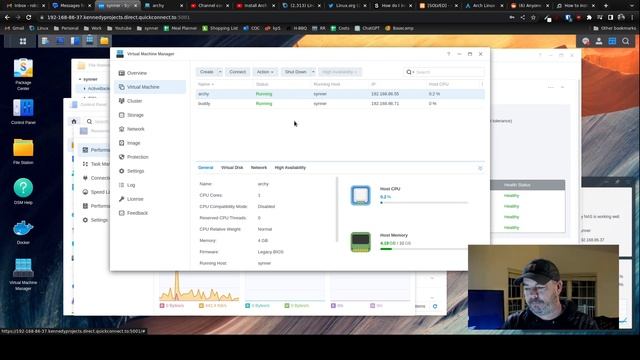Open the DSM widgets panel icon
This screenshot has width=640, height=360.
pyautogui.click(x=612, y=41)
